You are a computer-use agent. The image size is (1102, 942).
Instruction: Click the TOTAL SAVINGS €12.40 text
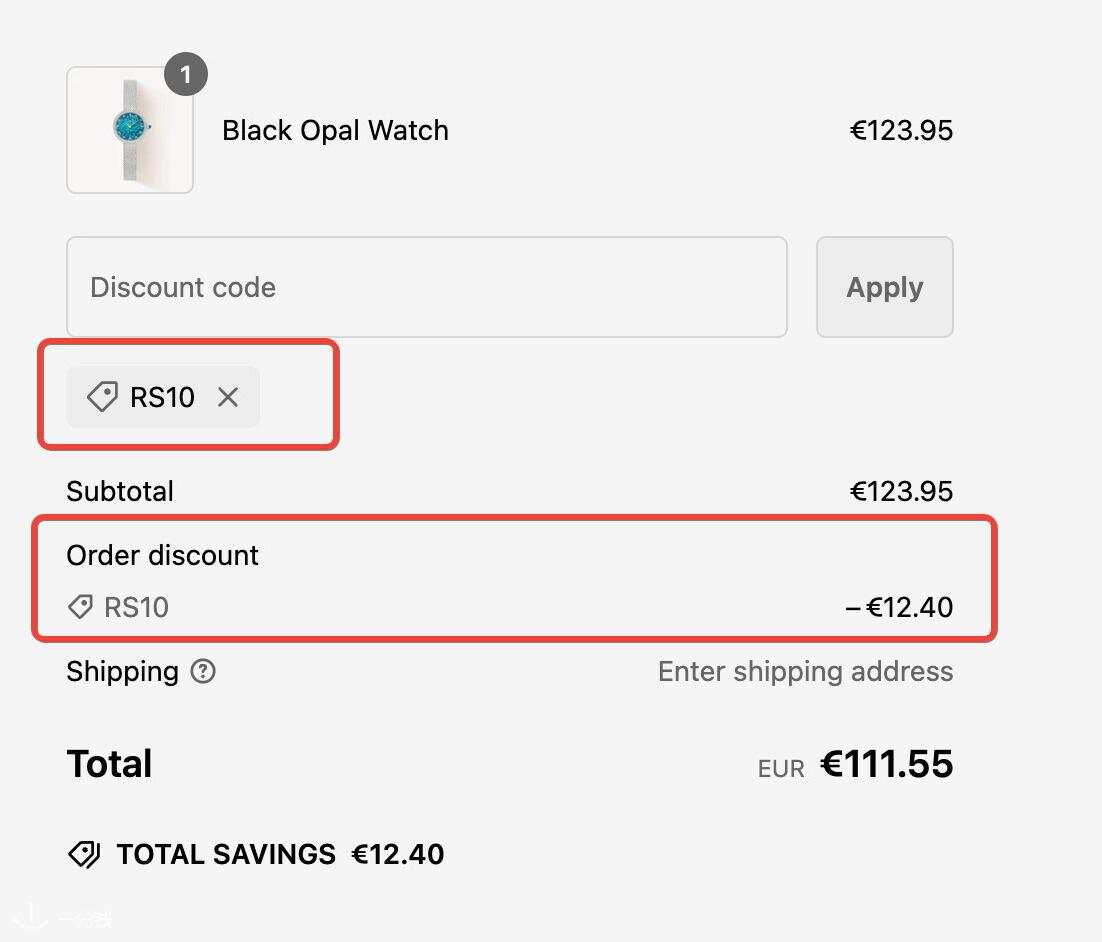coord(280,854)
